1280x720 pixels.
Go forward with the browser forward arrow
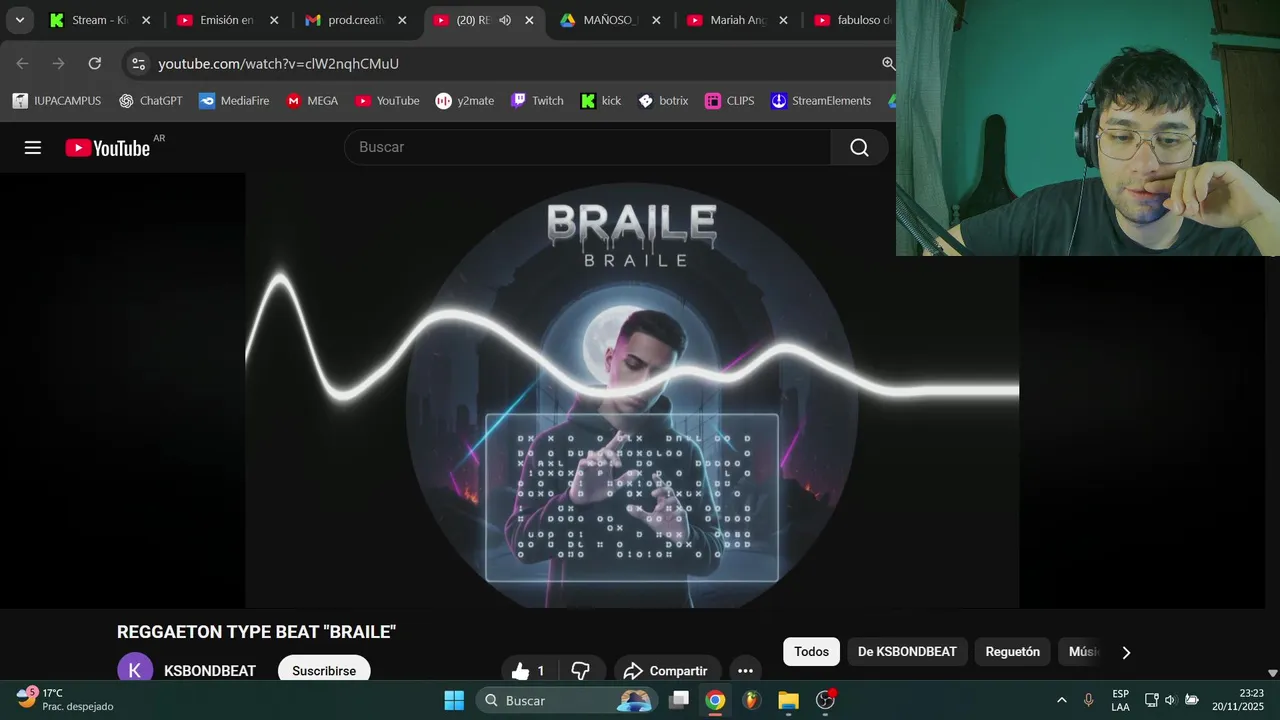pos(58,63)
